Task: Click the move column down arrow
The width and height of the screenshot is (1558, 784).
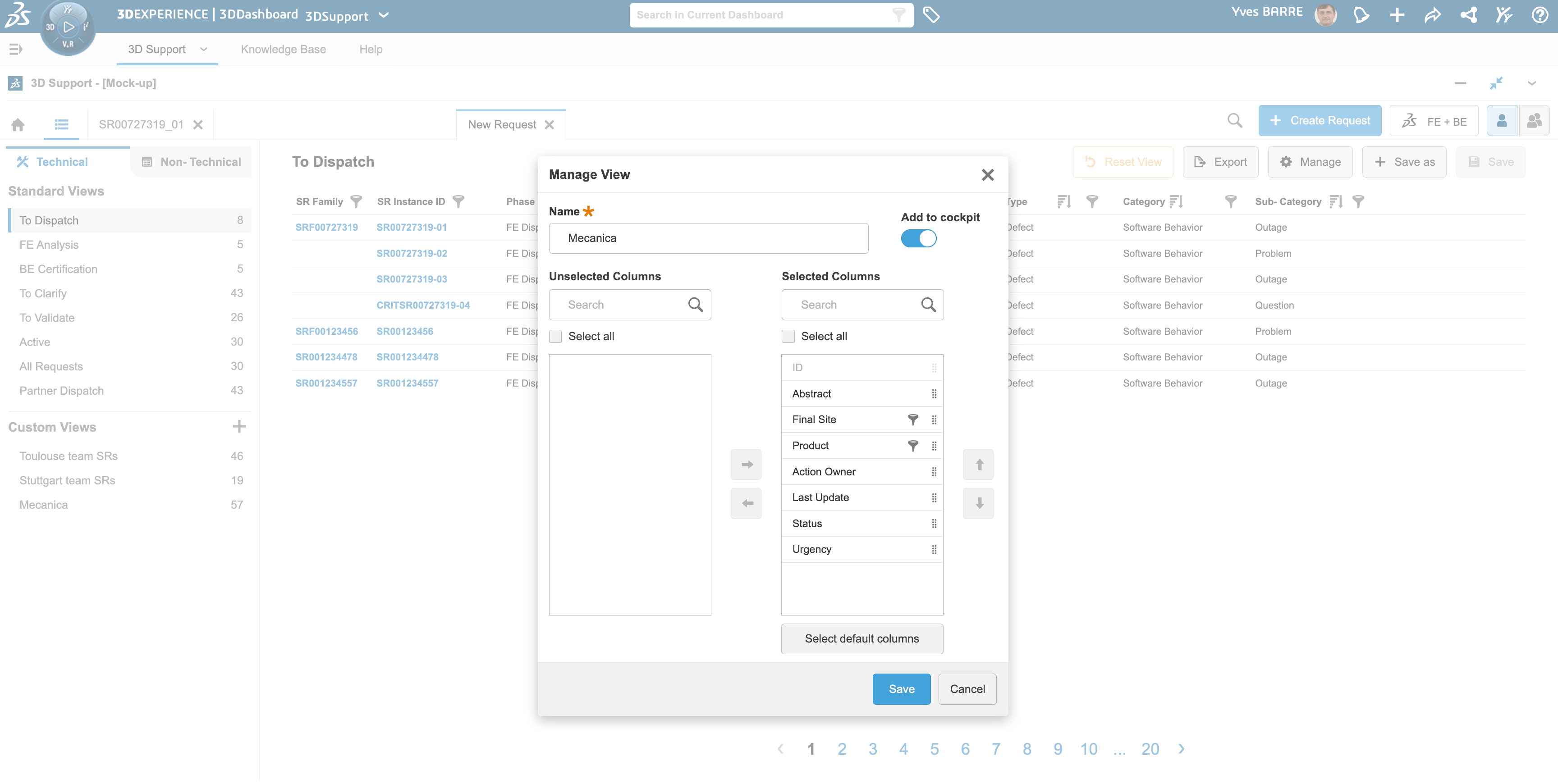Action: (x=978, y=503)
